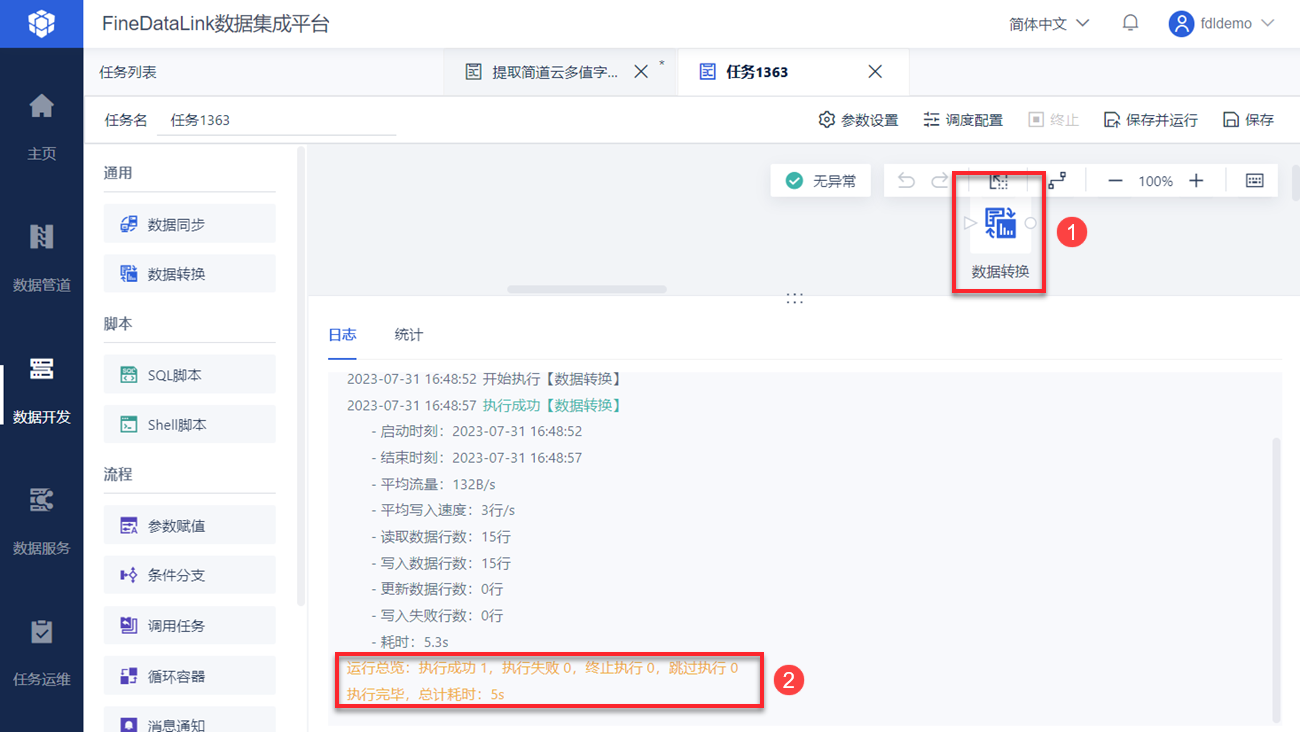The image size is (1300, 732).
Task: Click the 写入失败行数：0行 log line
Action: [x=436, y=615]
